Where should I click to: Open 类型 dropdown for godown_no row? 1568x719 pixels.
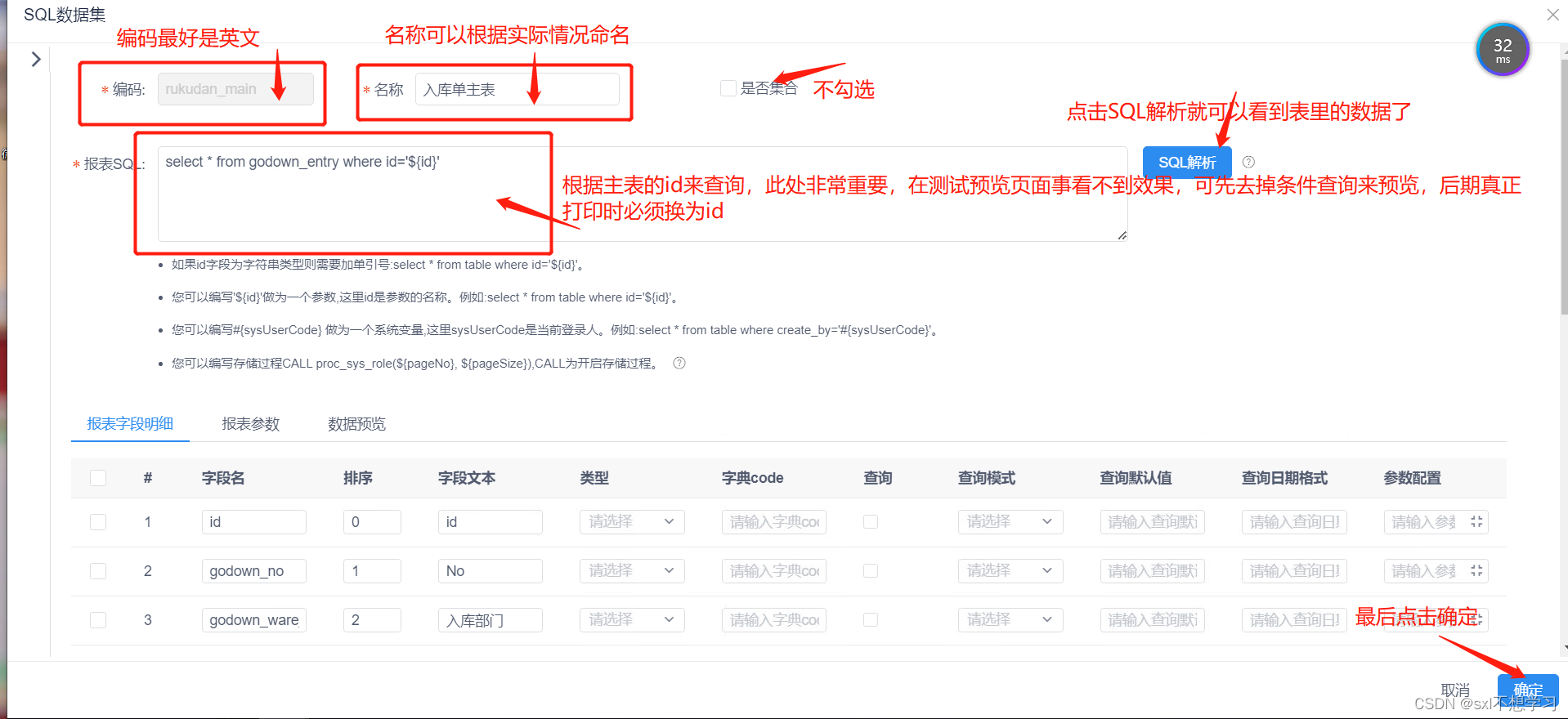click(632, 570)
